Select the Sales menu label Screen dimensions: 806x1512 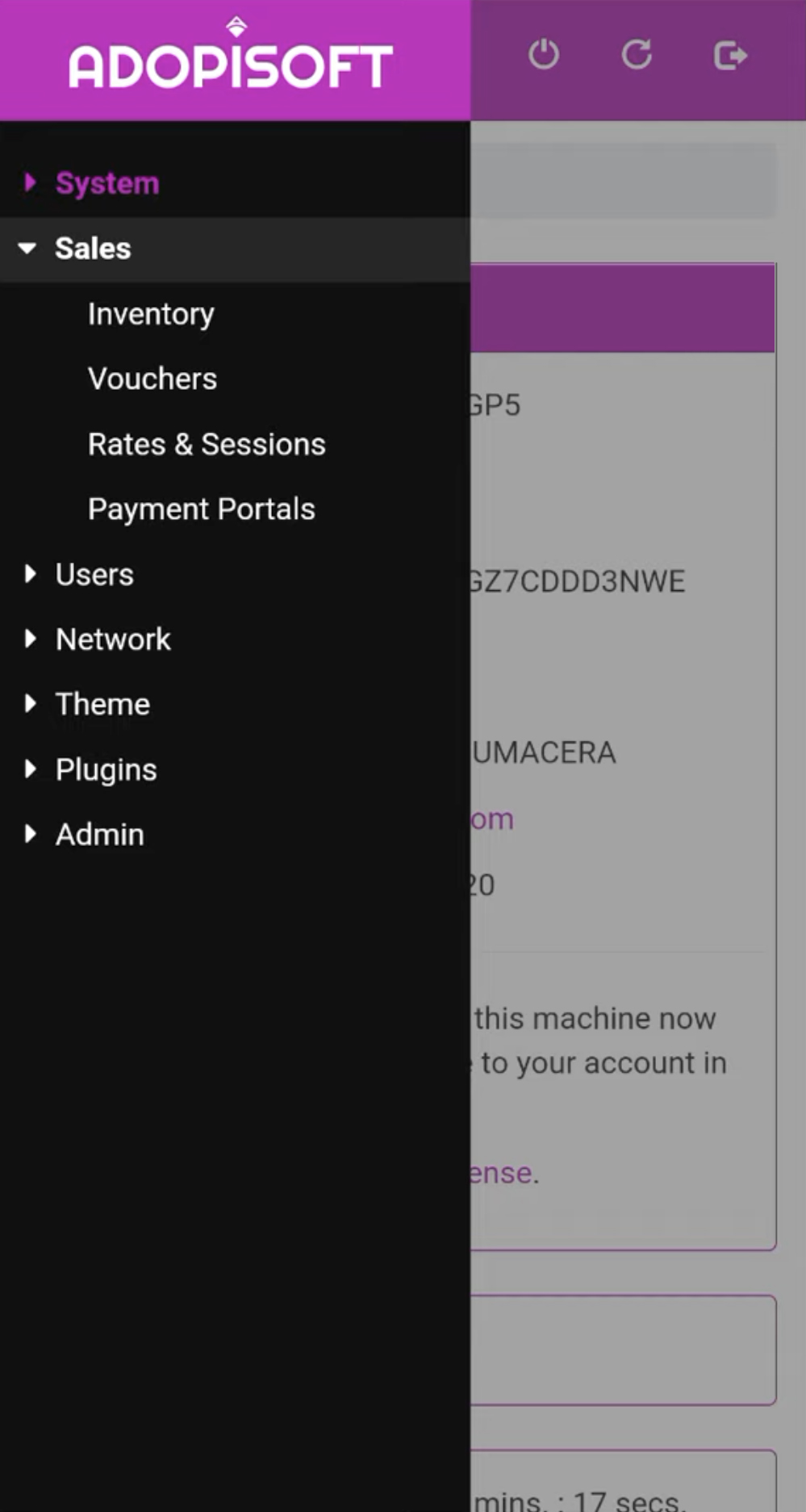click(93, 248)
